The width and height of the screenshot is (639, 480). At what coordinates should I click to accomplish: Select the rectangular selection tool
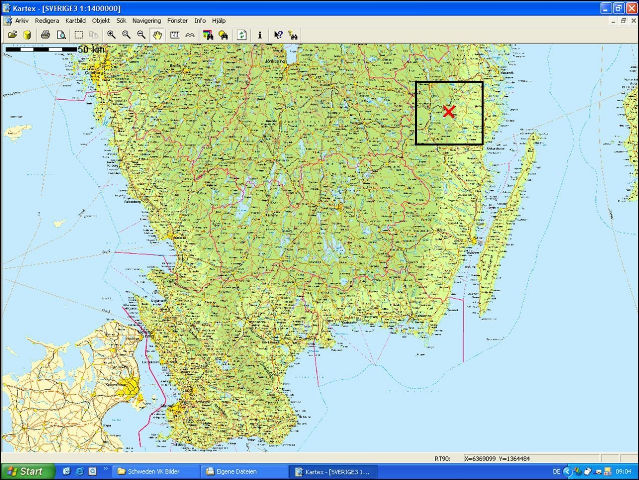[79, 34]
